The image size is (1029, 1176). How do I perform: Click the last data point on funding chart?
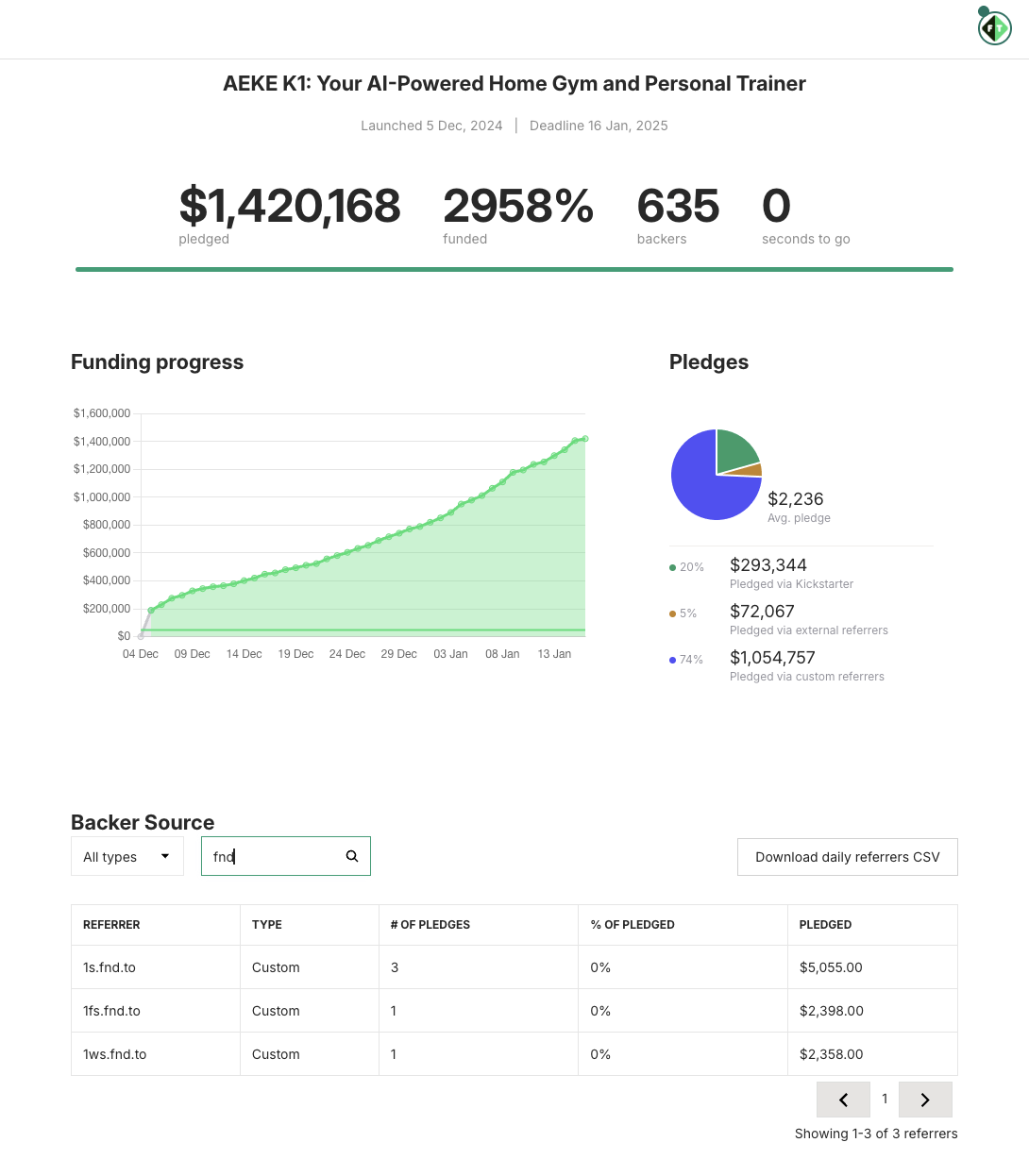[x=585, y=439]
